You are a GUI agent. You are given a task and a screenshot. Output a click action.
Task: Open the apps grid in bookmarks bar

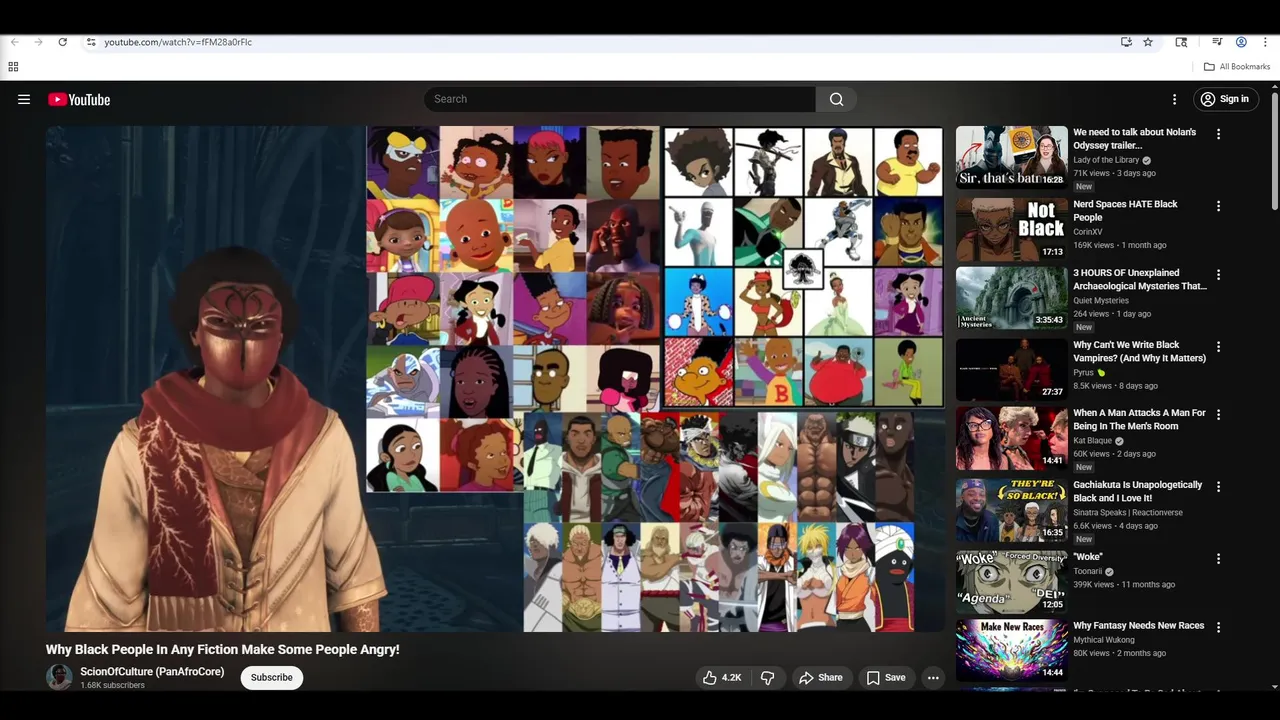point(13,67)
